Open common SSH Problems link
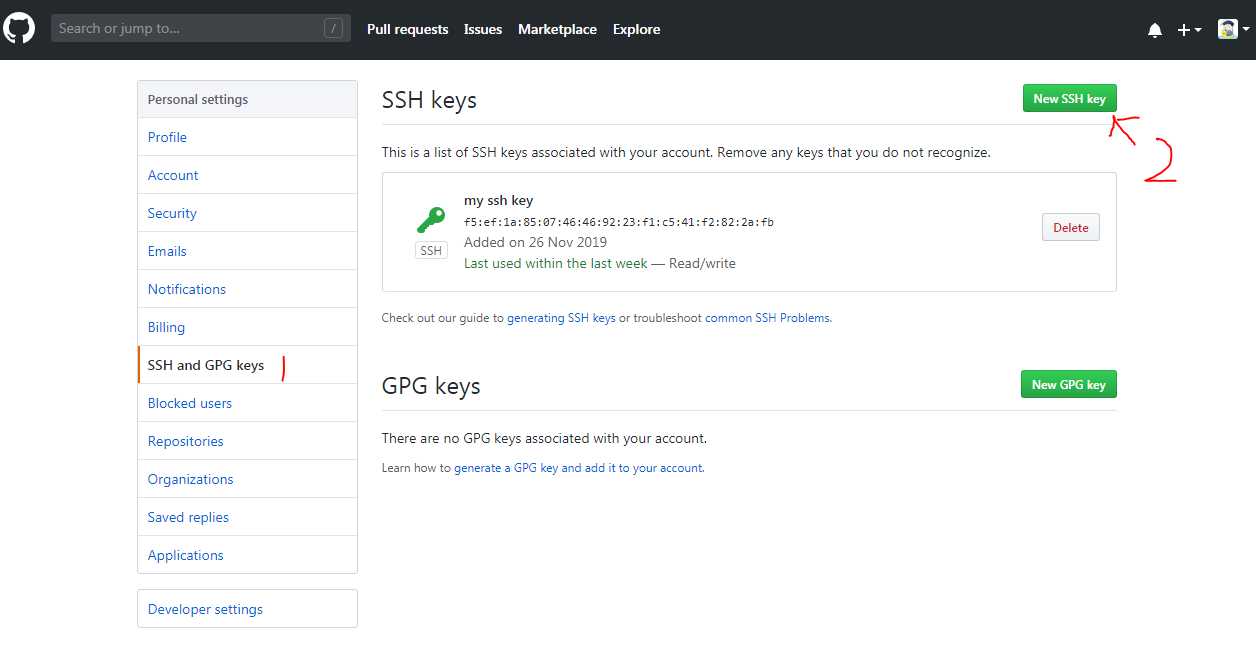1256x667 pixels. 768,318
